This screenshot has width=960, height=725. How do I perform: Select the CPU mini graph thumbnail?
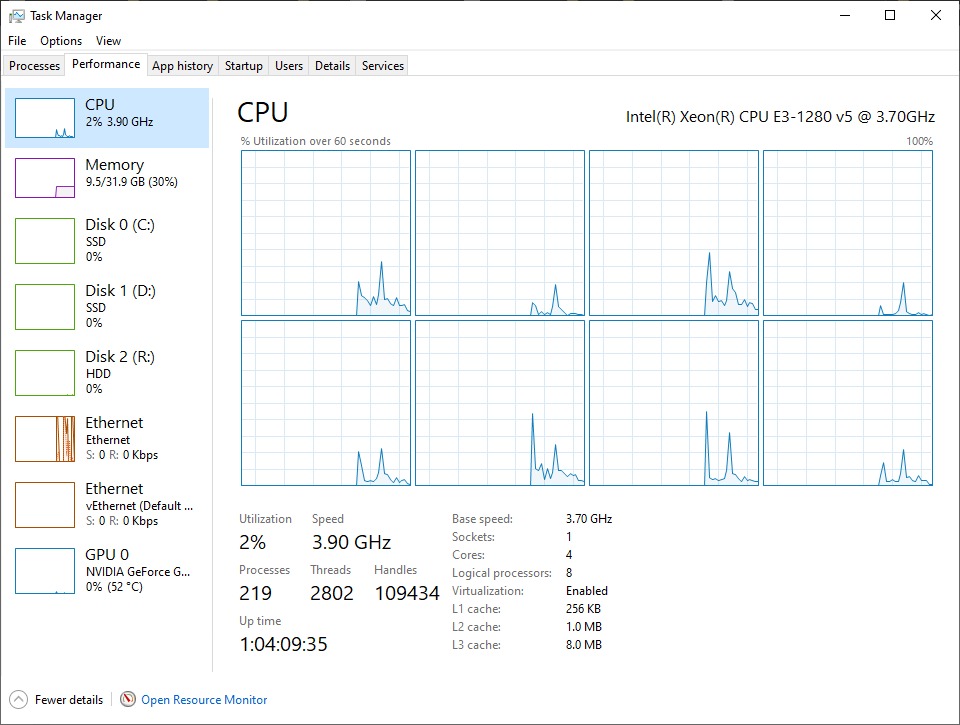click(x=45, y=118)
